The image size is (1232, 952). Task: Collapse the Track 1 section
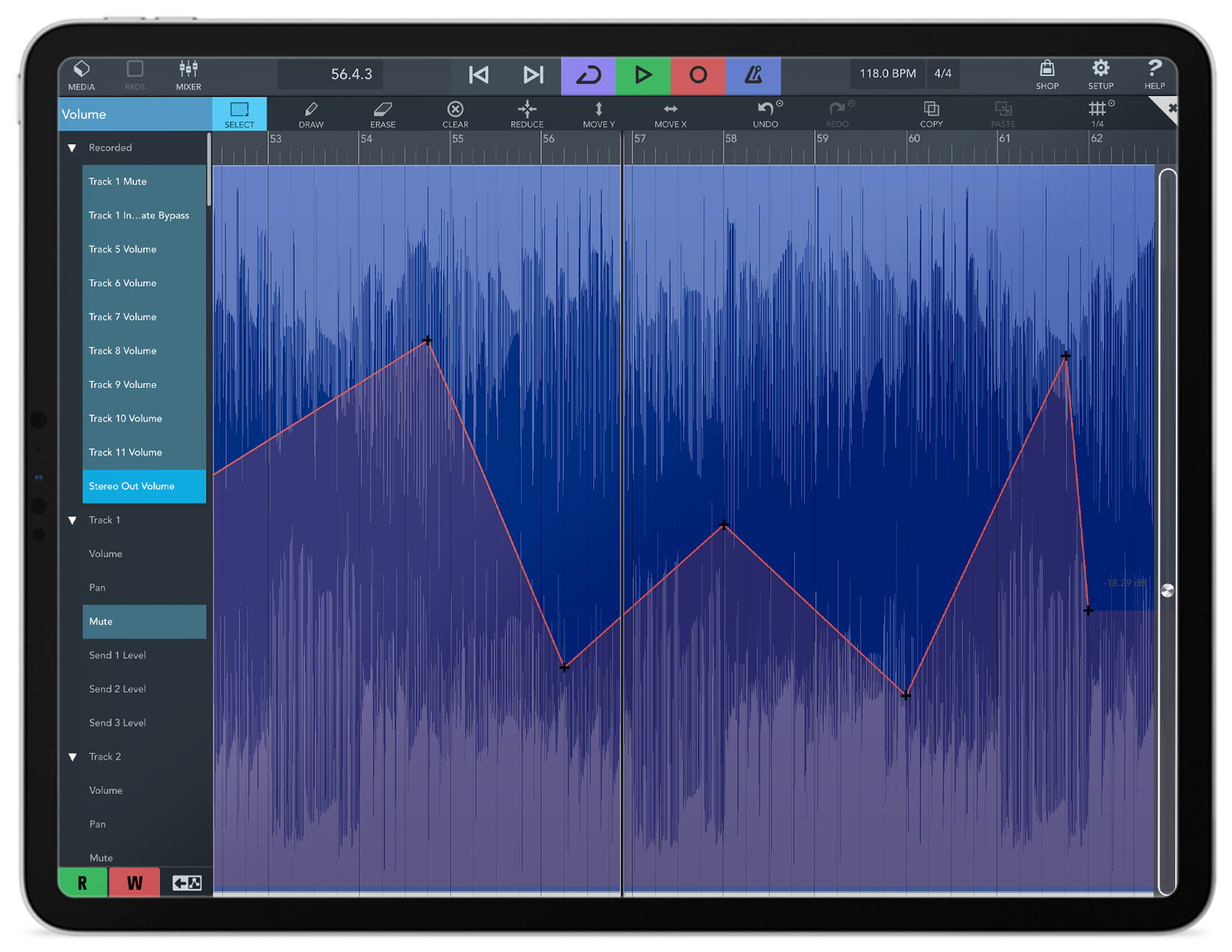pos(72,520)
